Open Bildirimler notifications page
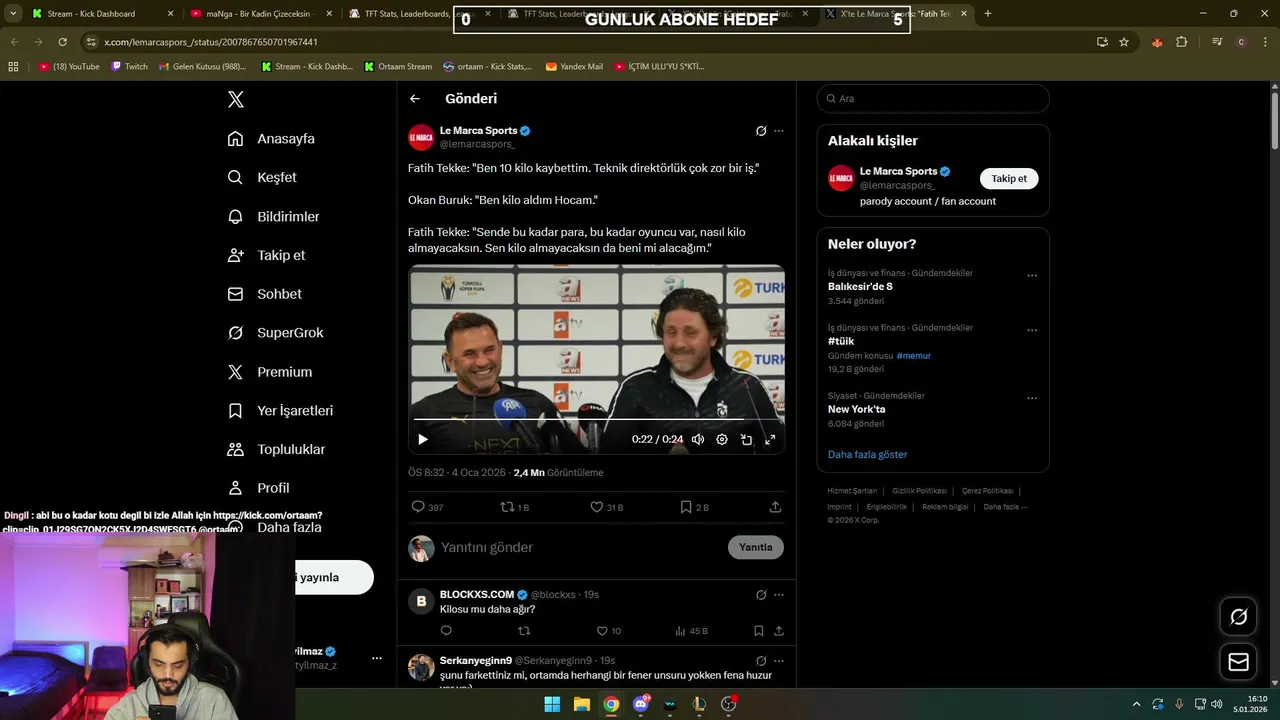 click(x=273, y=216)
